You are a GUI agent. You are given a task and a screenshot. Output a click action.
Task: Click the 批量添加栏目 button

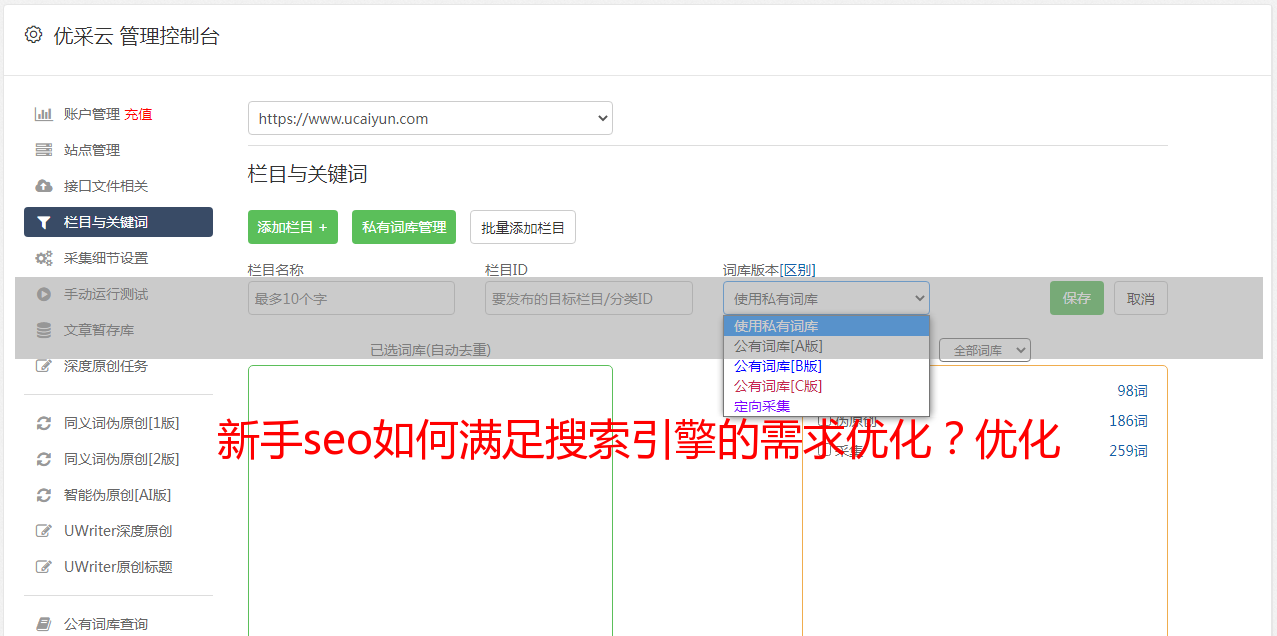(x=523, y=227)
